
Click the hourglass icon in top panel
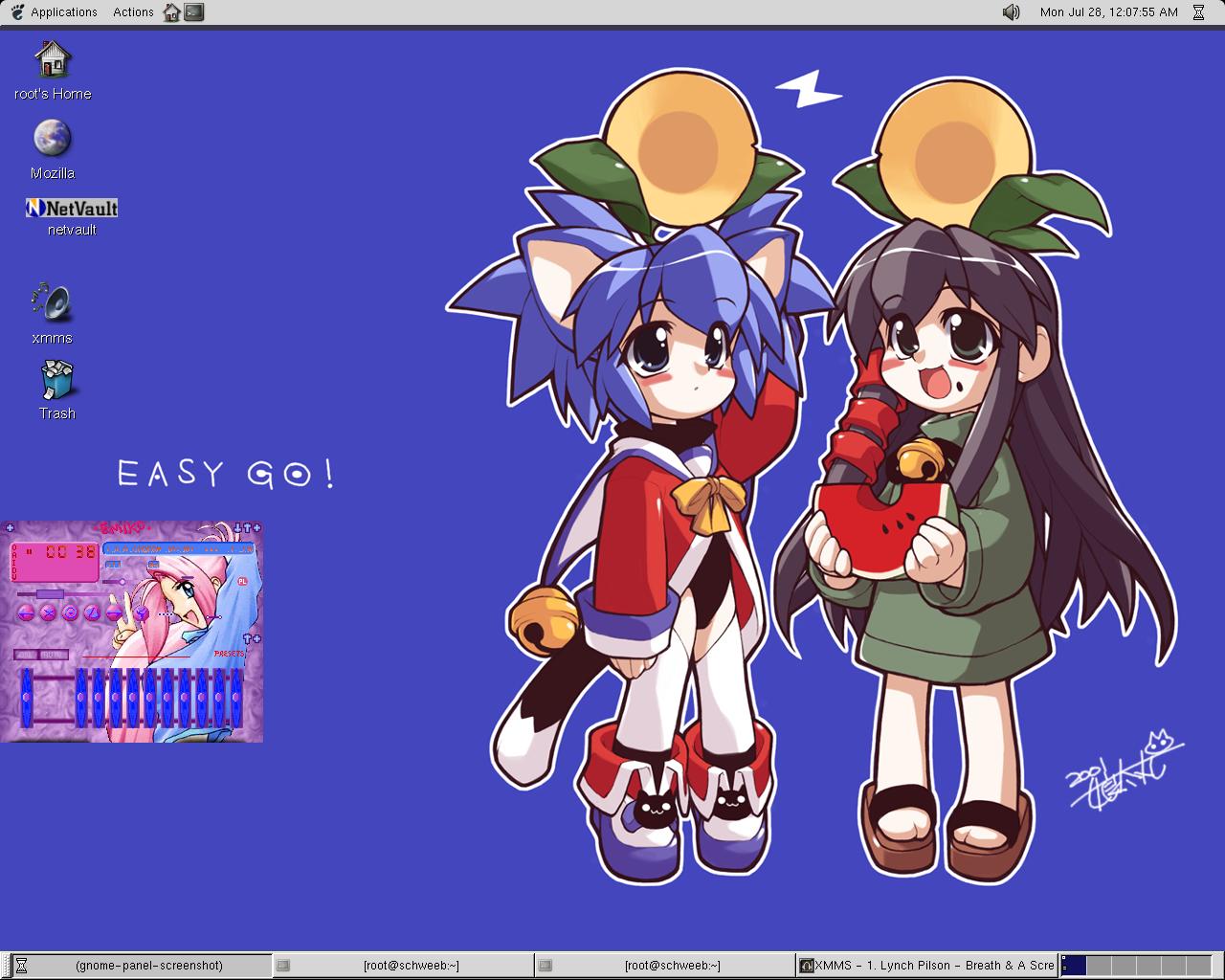[1198, 12]
